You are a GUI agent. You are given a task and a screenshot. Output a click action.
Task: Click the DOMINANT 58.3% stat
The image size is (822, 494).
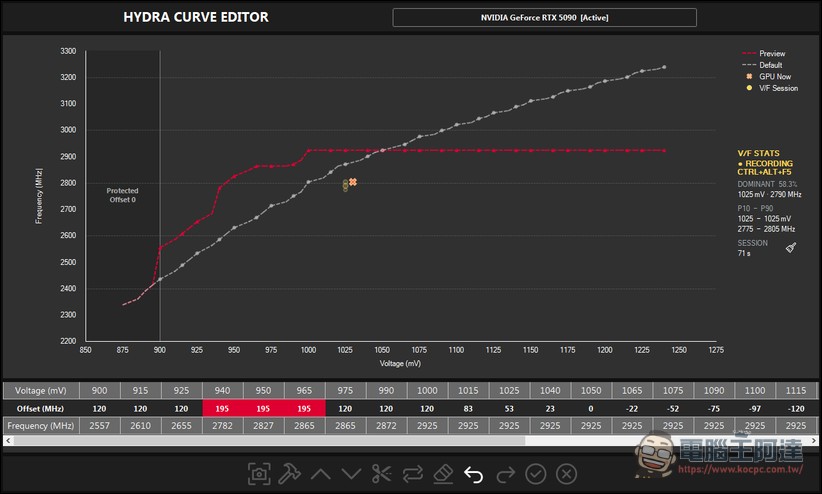pos(767,184)
